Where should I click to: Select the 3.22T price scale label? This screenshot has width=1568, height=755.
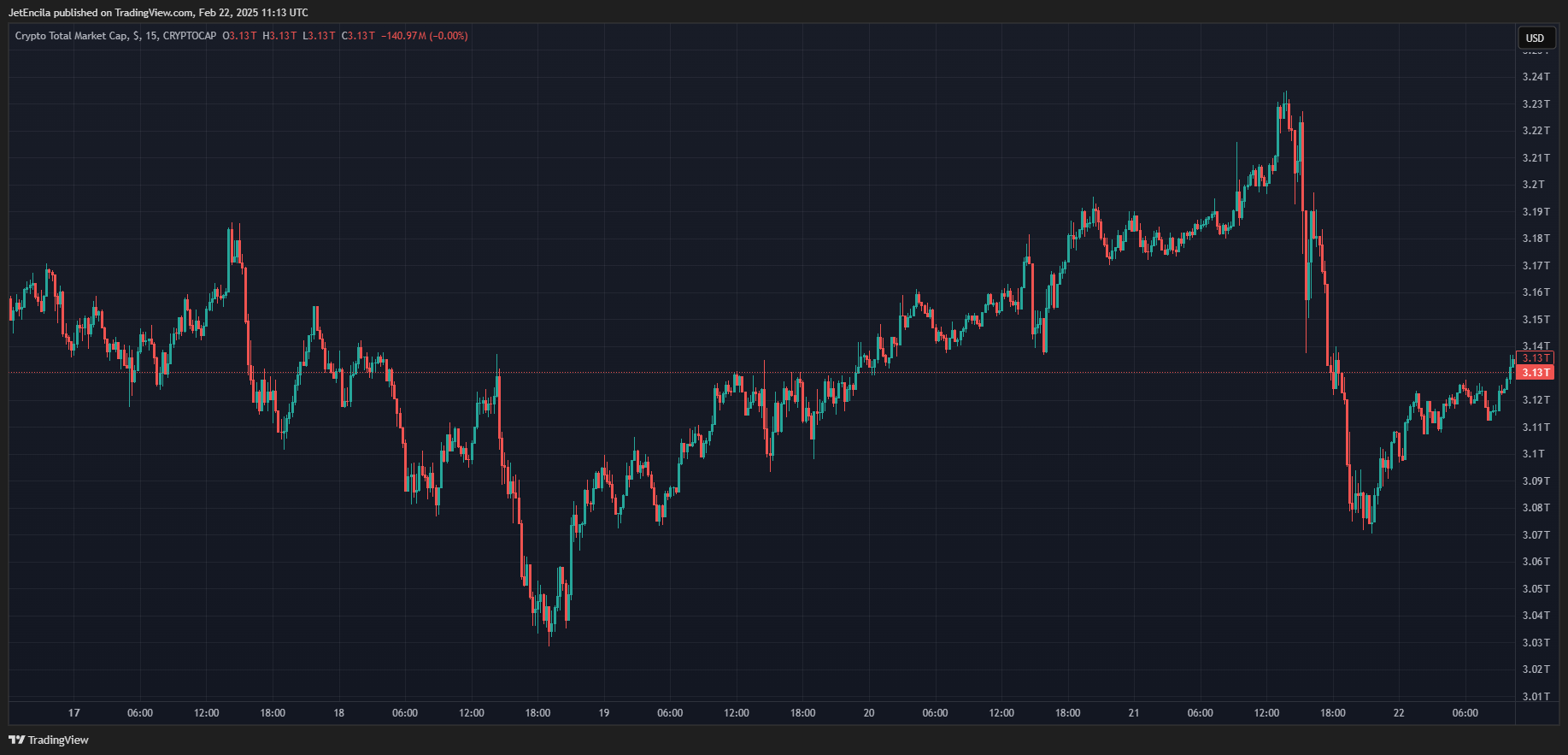[1536, 131]
